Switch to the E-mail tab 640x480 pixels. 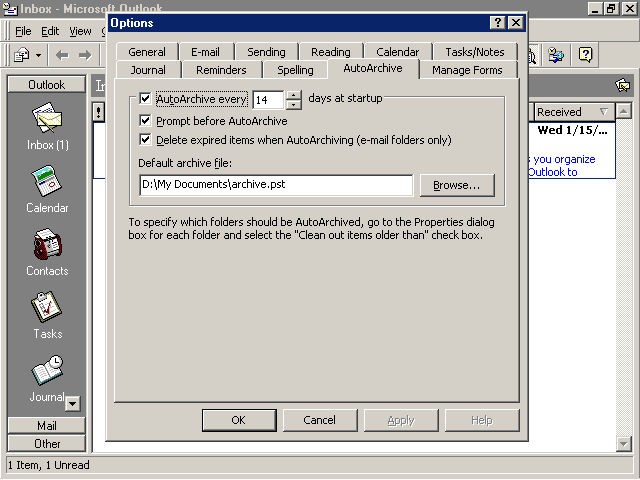(205, 52)
